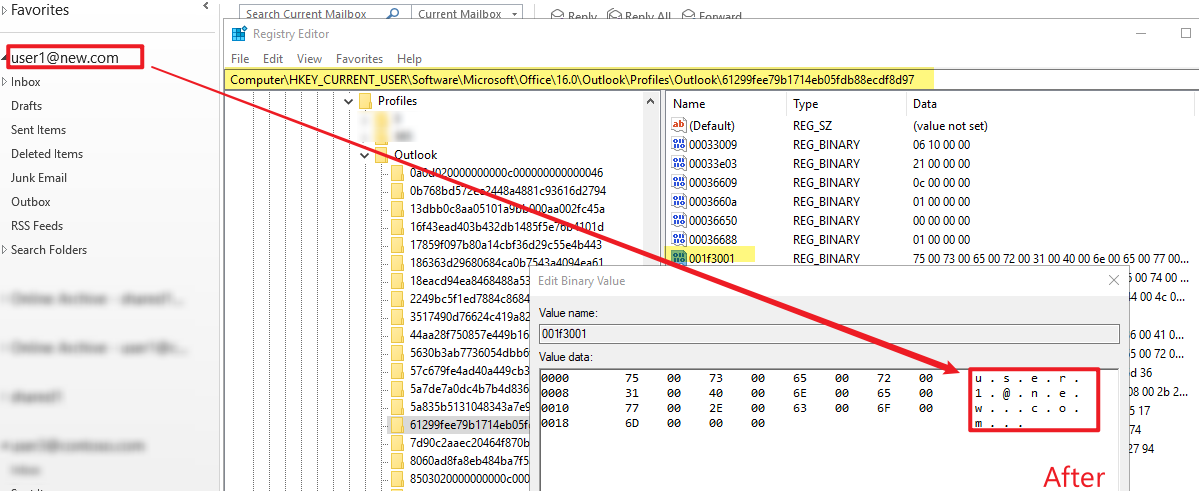Viewport: 1199px width, 491px height.
Task: Click folder icon of key 2249bc5f1ed7884c8684
Action: point(397,299)
